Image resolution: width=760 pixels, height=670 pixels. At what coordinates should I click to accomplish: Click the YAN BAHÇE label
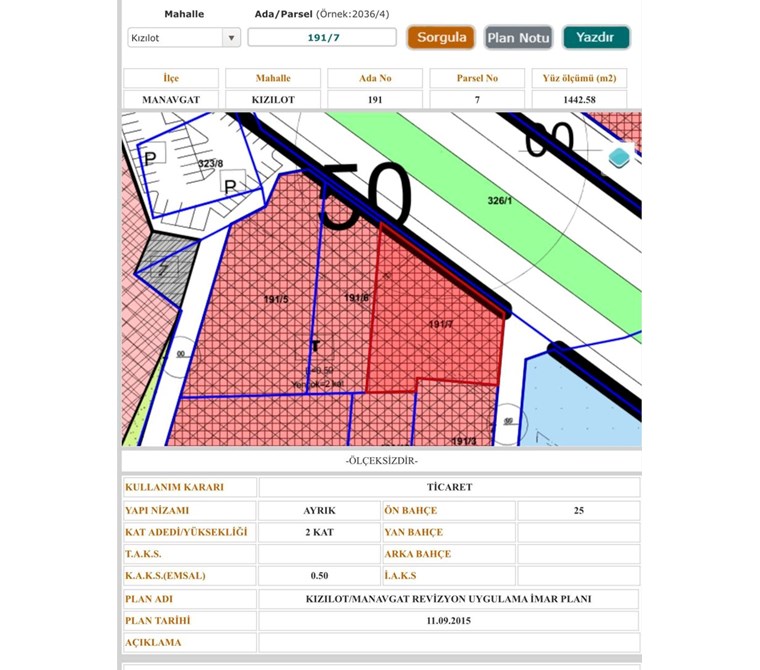[413, 532]
